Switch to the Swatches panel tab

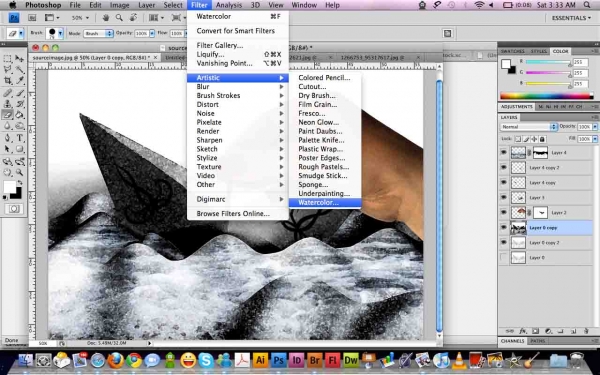click(x=512, y=51)
